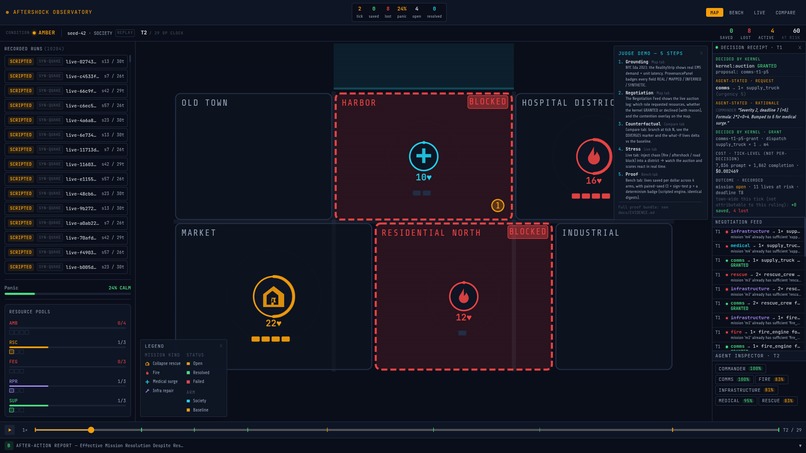The height and width of the screenshot is (453, 806).
Task: Click the Fire legend icon
Action: tap(147, 373)
